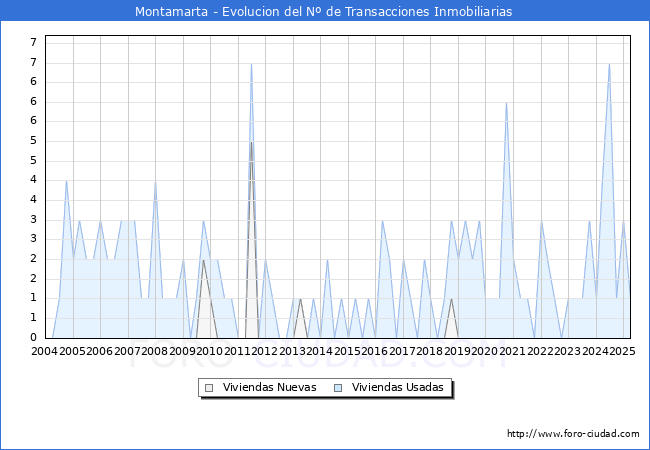
Task: Click the 0 y-axis label
Action: [34, 337]
